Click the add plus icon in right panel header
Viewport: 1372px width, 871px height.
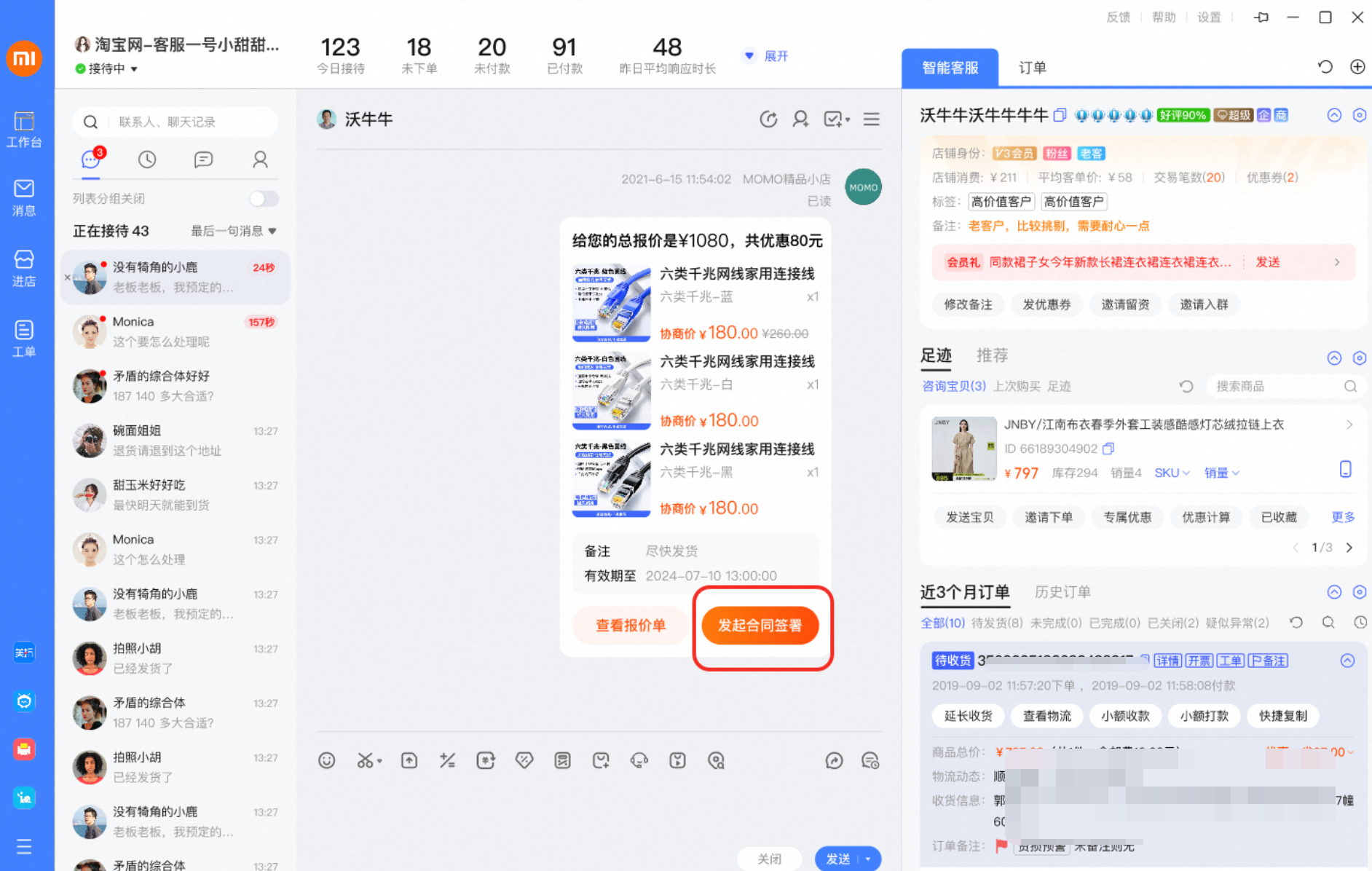point(1357,67)
